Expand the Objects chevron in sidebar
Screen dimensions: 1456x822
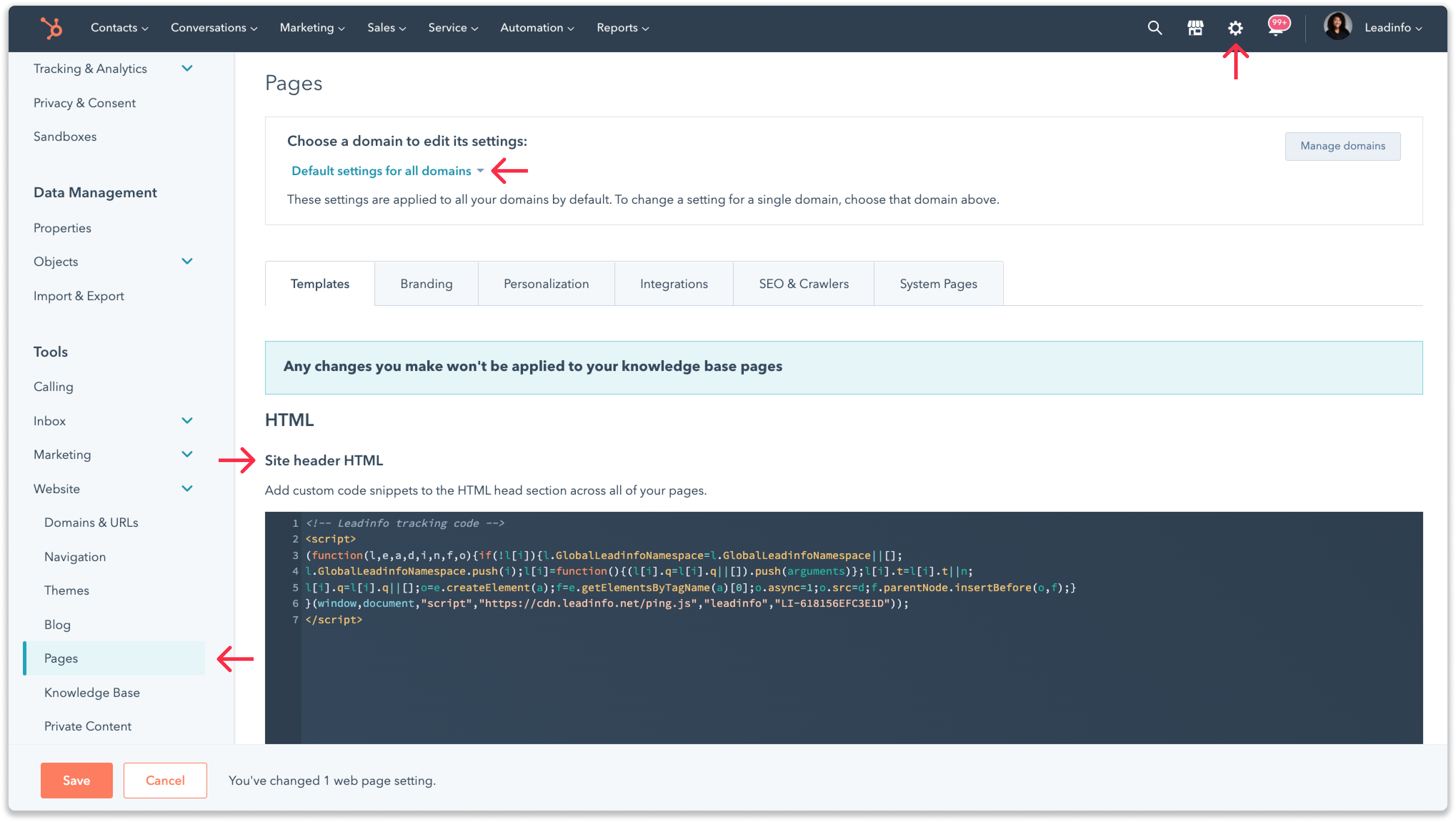coord(186,261)
